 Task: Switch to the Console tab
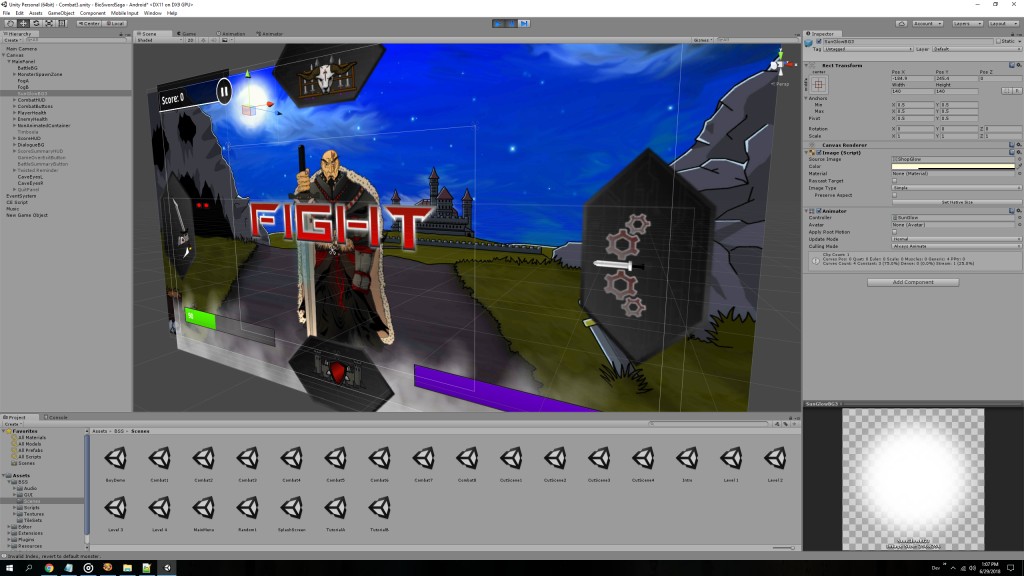tap(58, 417)
